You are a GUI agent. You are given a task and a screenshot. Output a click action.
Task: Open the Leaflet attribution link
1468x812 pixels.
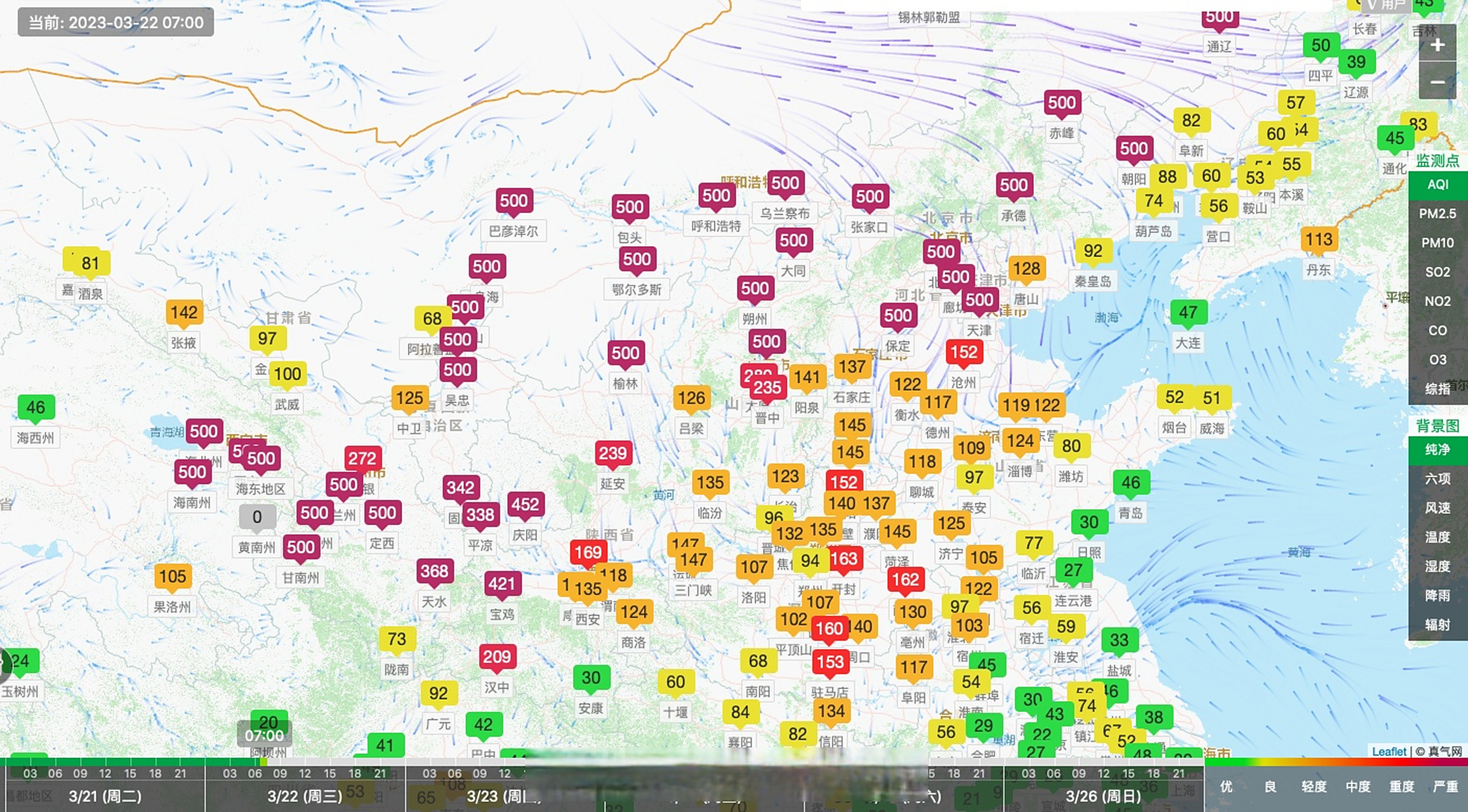click(1389, 752)
